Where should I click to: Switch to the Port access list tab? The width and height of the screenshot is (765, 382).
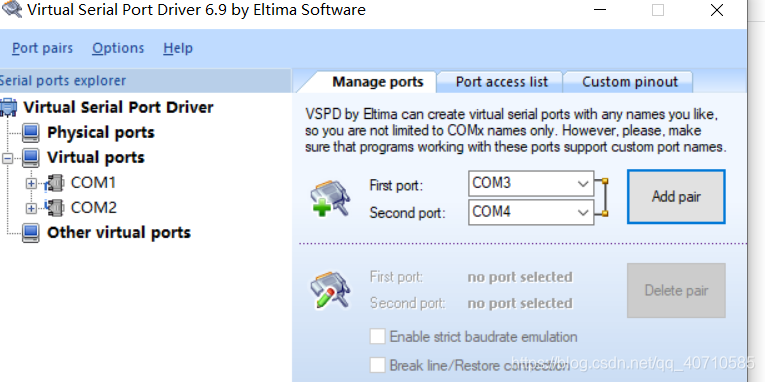[x=502, y=82]
